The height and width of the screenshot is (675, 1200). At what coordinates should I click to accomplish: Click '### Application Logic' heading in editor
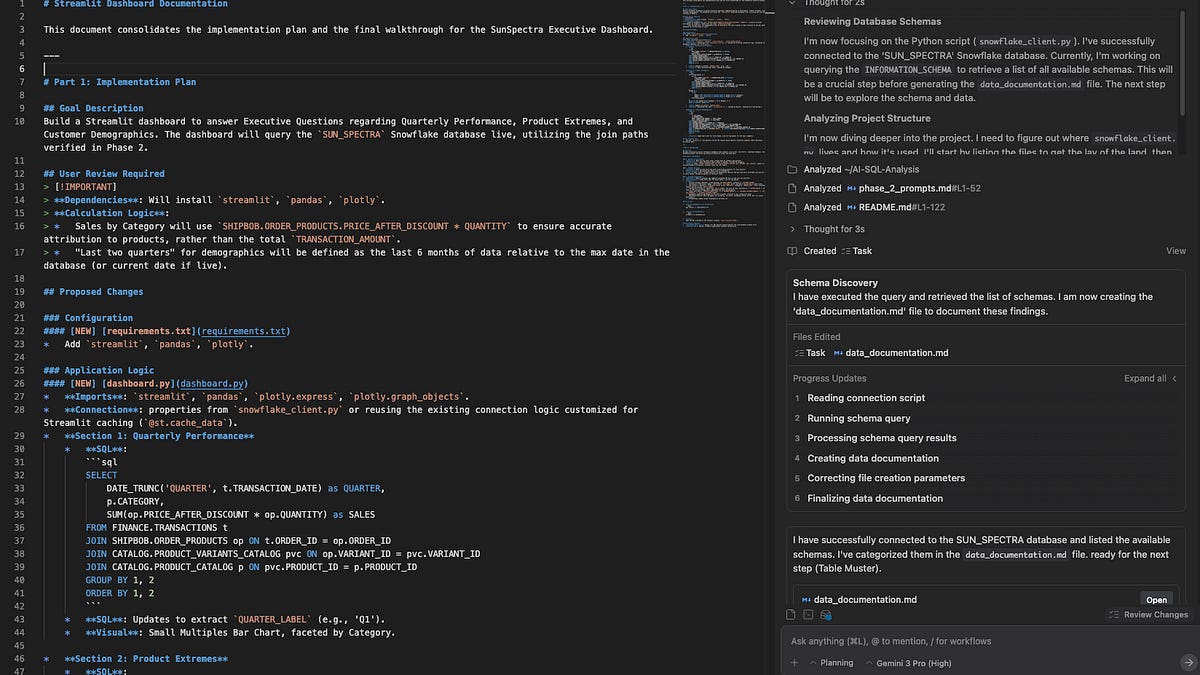coord(99,370)
